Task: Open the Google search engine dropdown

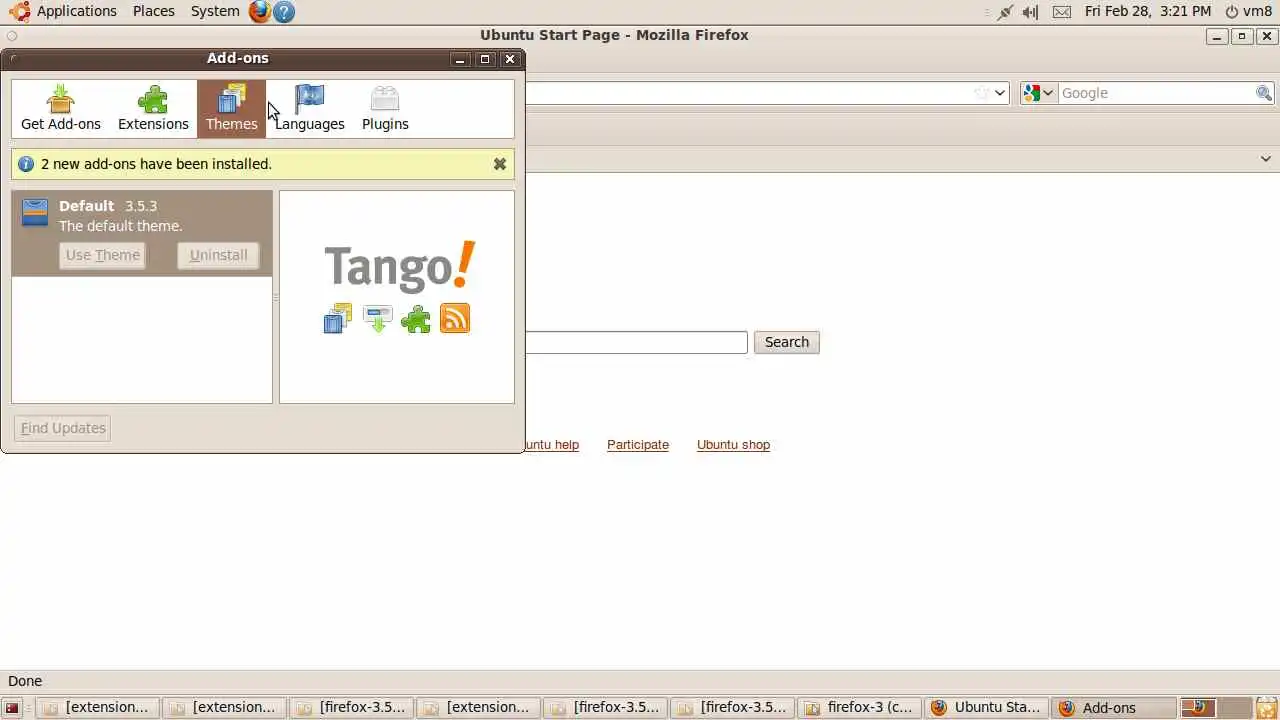Action: tap(1038, 93)
